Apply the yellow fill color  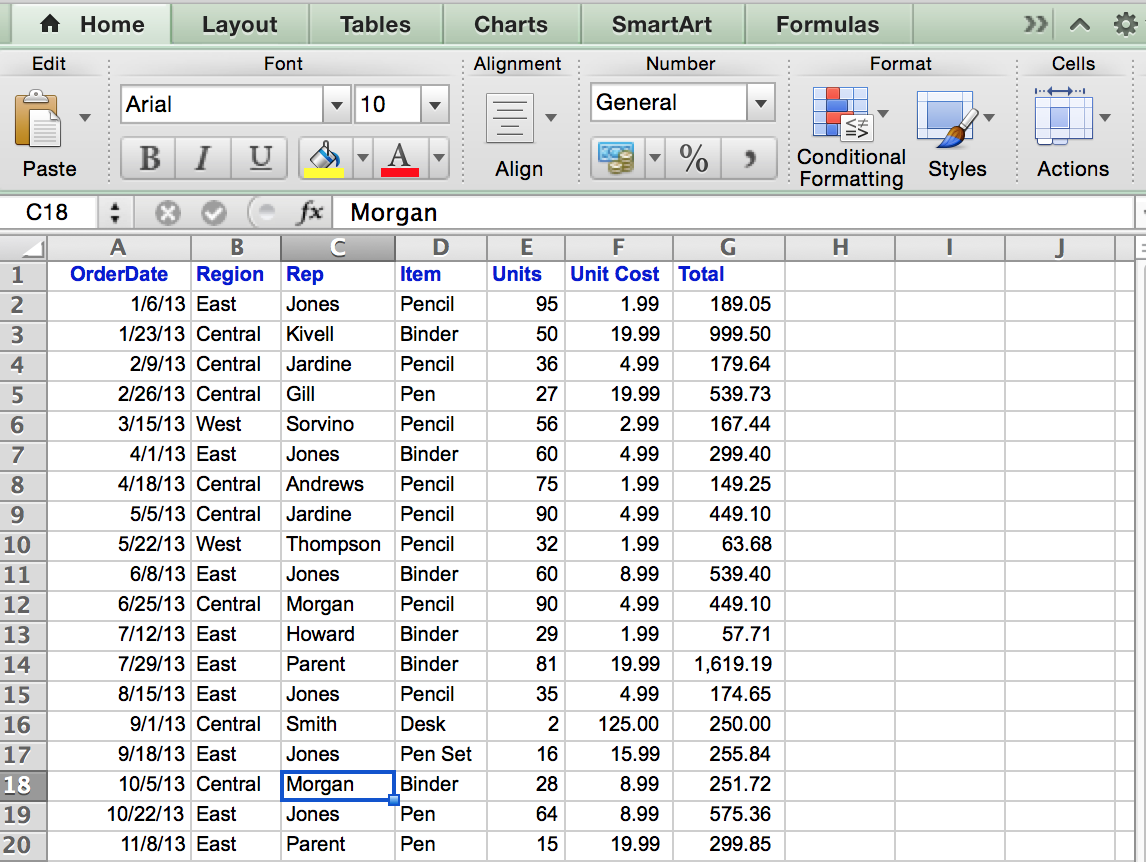pyautogui.click(x=323, y=158)
